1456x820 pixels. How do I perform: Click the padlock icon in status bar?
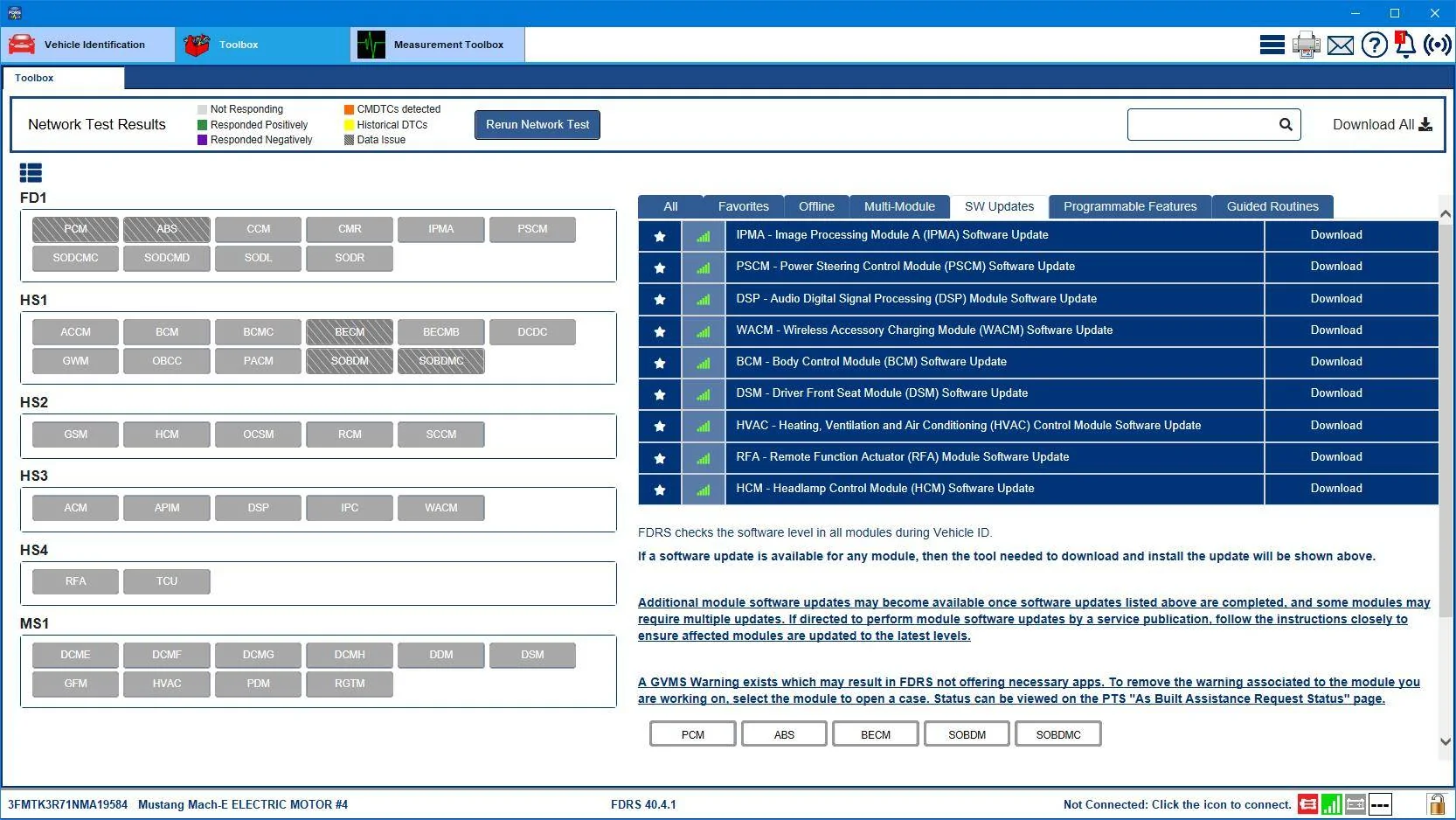point(1436,803)
